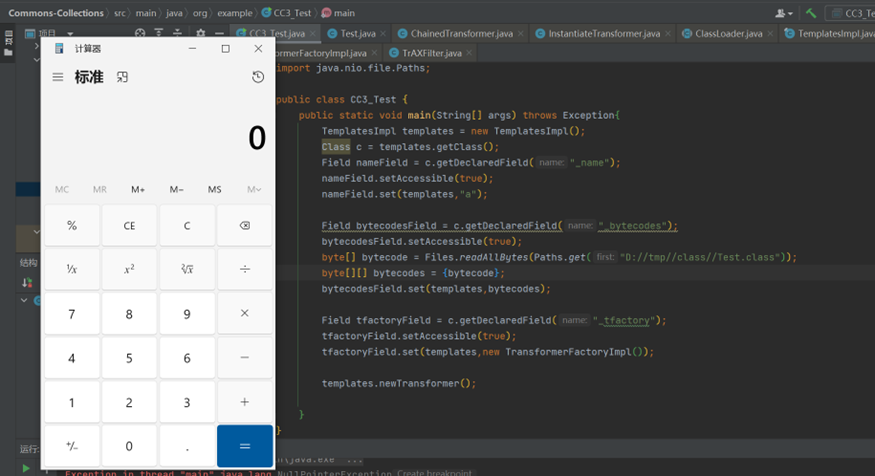Image resolution: width=875 pixels, height=476 pixels.
Task: Click the "_bytecodes" string in the editor
Action: pos(633,225)
